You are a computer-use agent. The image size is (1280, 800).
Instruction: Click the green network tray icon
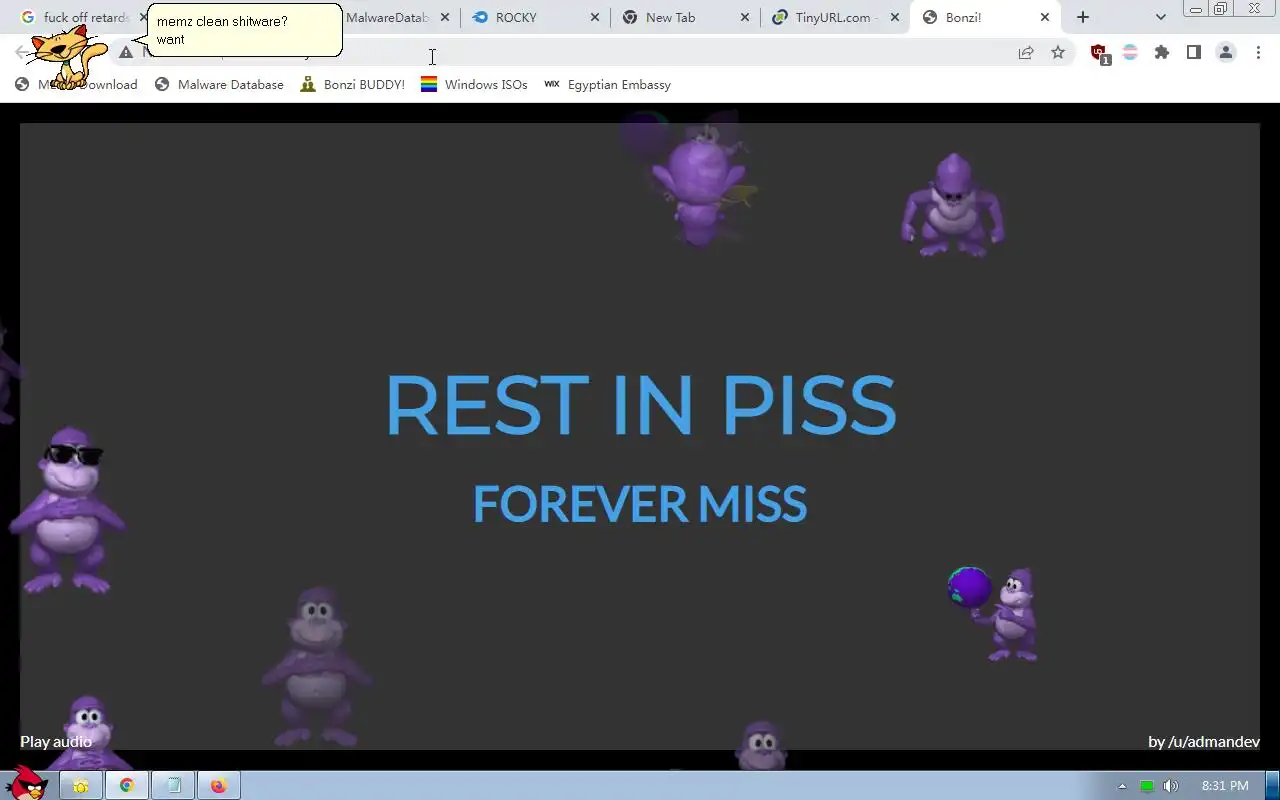coord(1147,786)
